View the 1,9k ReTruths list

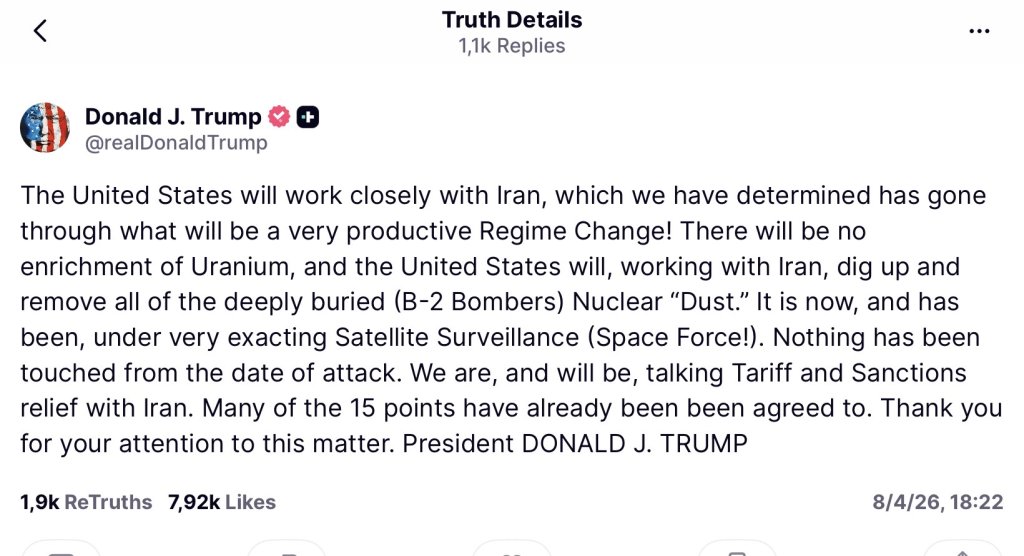[86, 502]
